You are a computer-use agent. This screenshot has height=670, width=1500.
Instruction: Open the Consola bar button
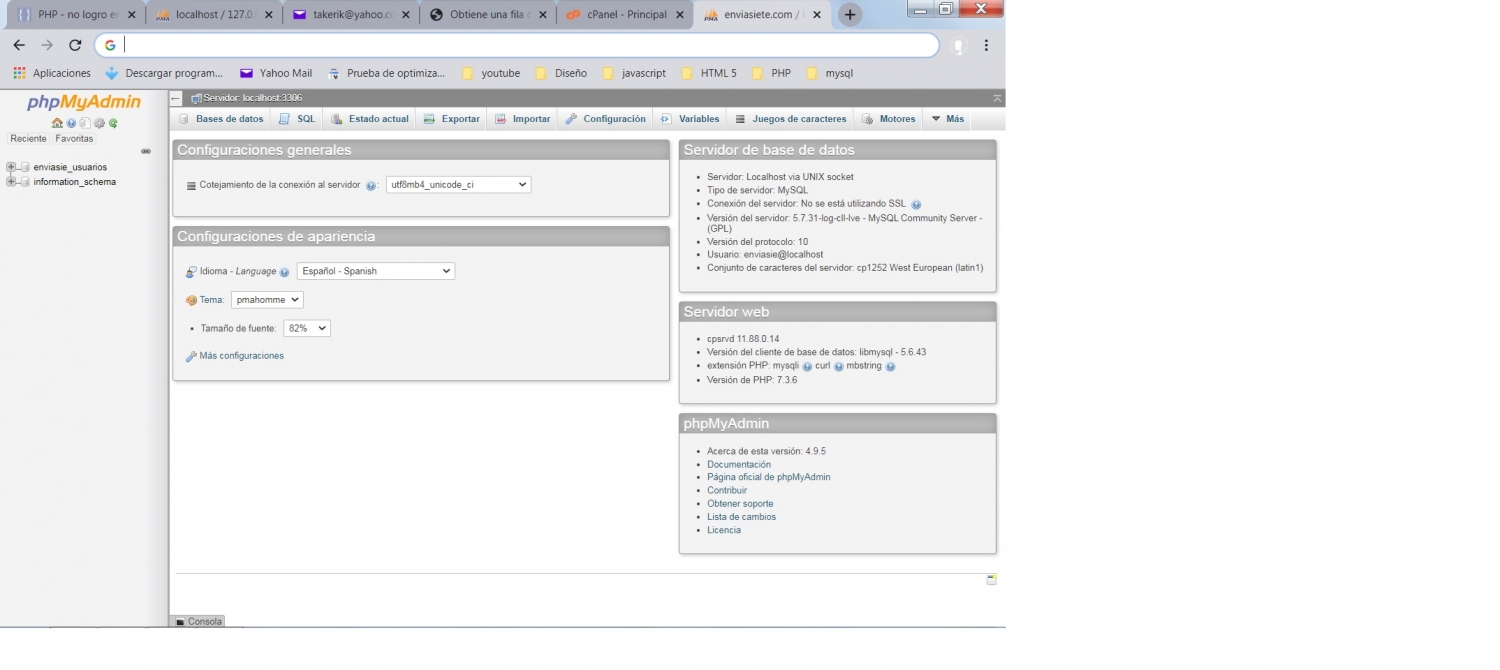pyautogui.click(x=198, y=621)
